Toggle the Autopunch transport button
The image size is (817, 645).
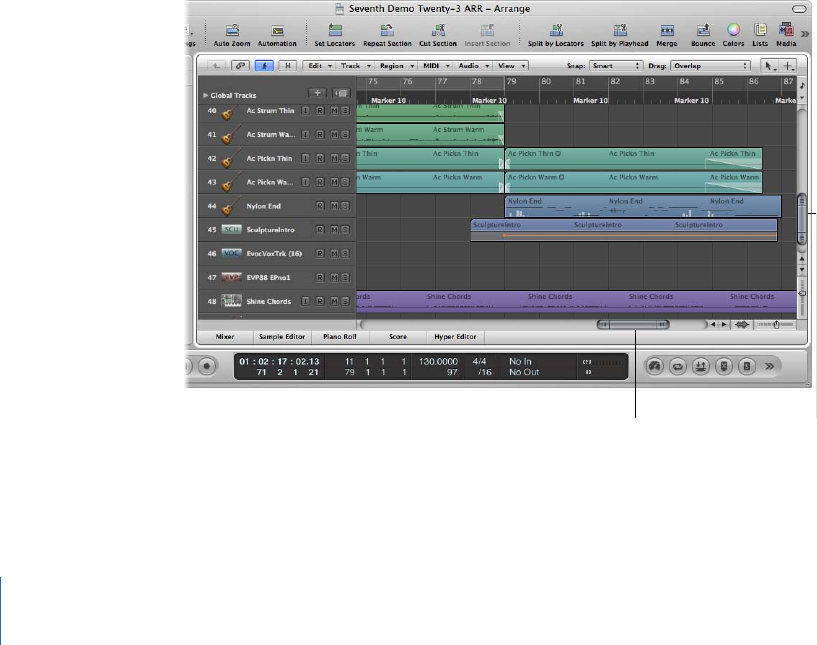tap(701, 366)
